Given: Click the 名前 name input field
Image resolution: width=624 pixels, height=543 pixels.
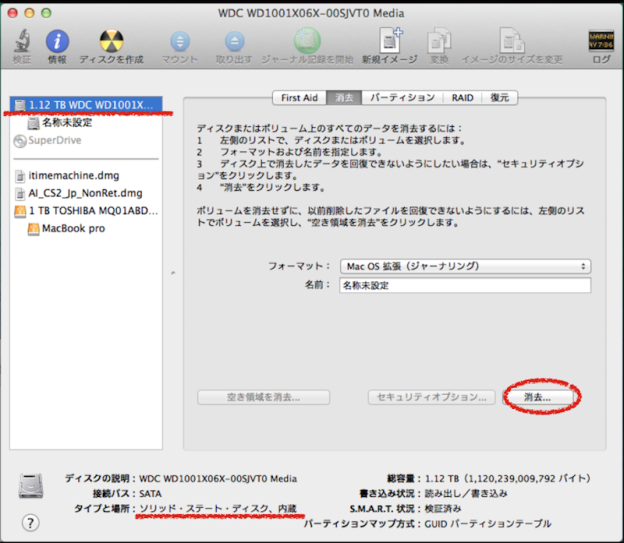Looking at the screenshot, I should click(x=465, y=285).
